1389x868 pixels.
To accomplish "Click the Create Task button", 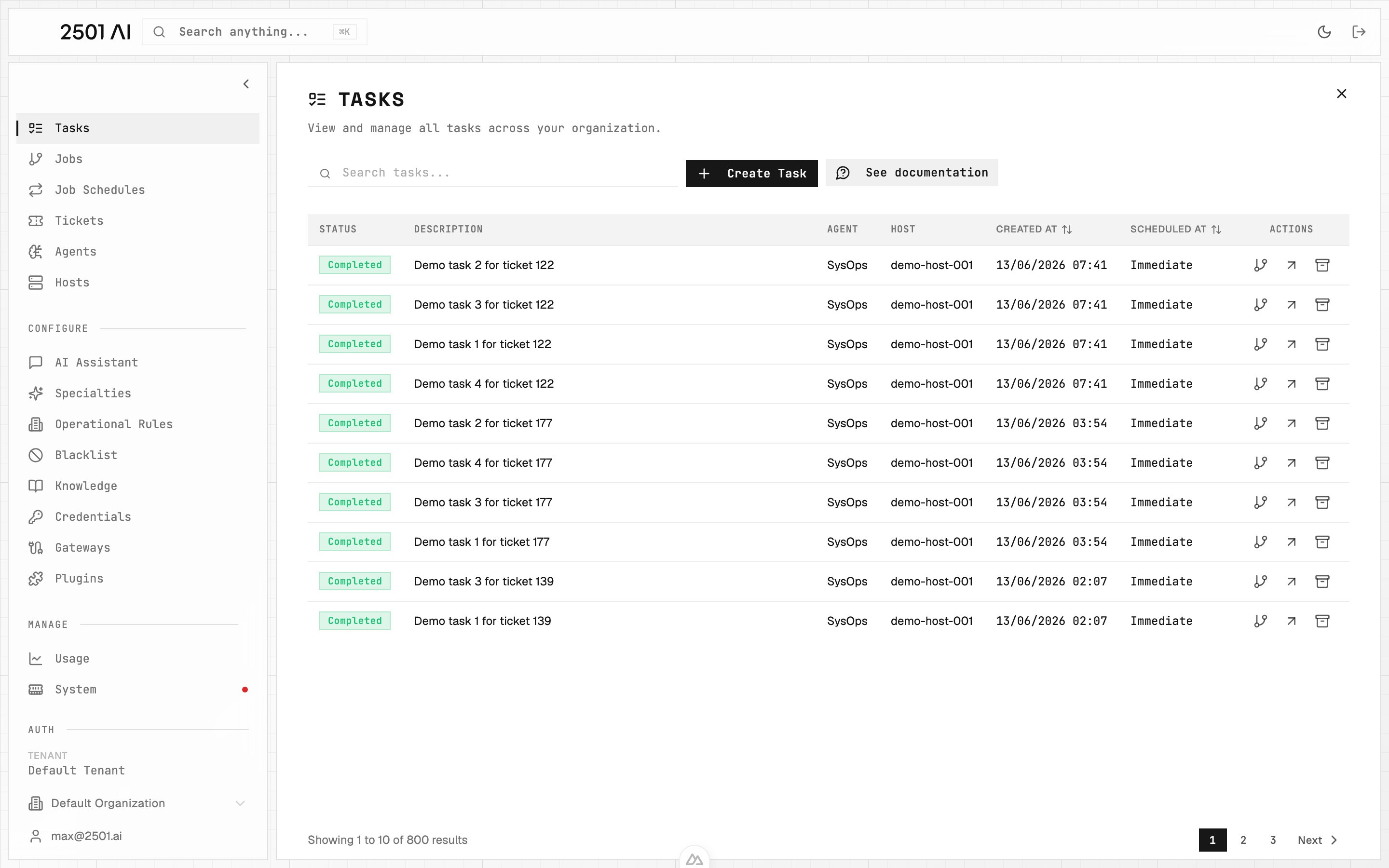I will (751, 174).
